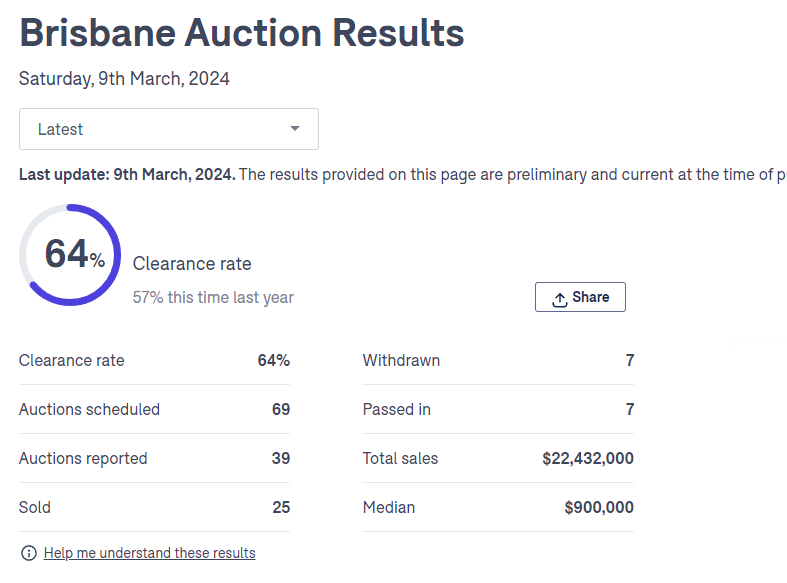This screenshot has height=583, width=787.
Task: Click the 'Withdrawn' row label
Action: pyautogui.click(x=401, y=360)
